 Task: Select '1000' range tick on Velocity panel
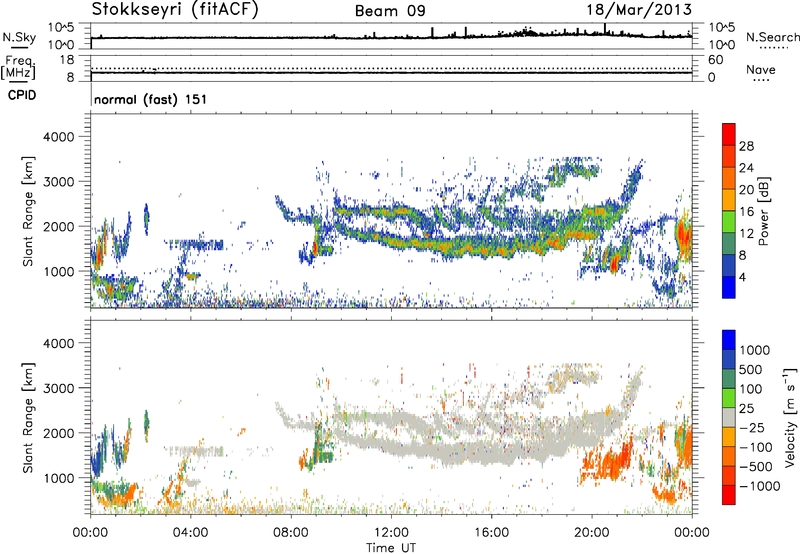click(59, 478)
